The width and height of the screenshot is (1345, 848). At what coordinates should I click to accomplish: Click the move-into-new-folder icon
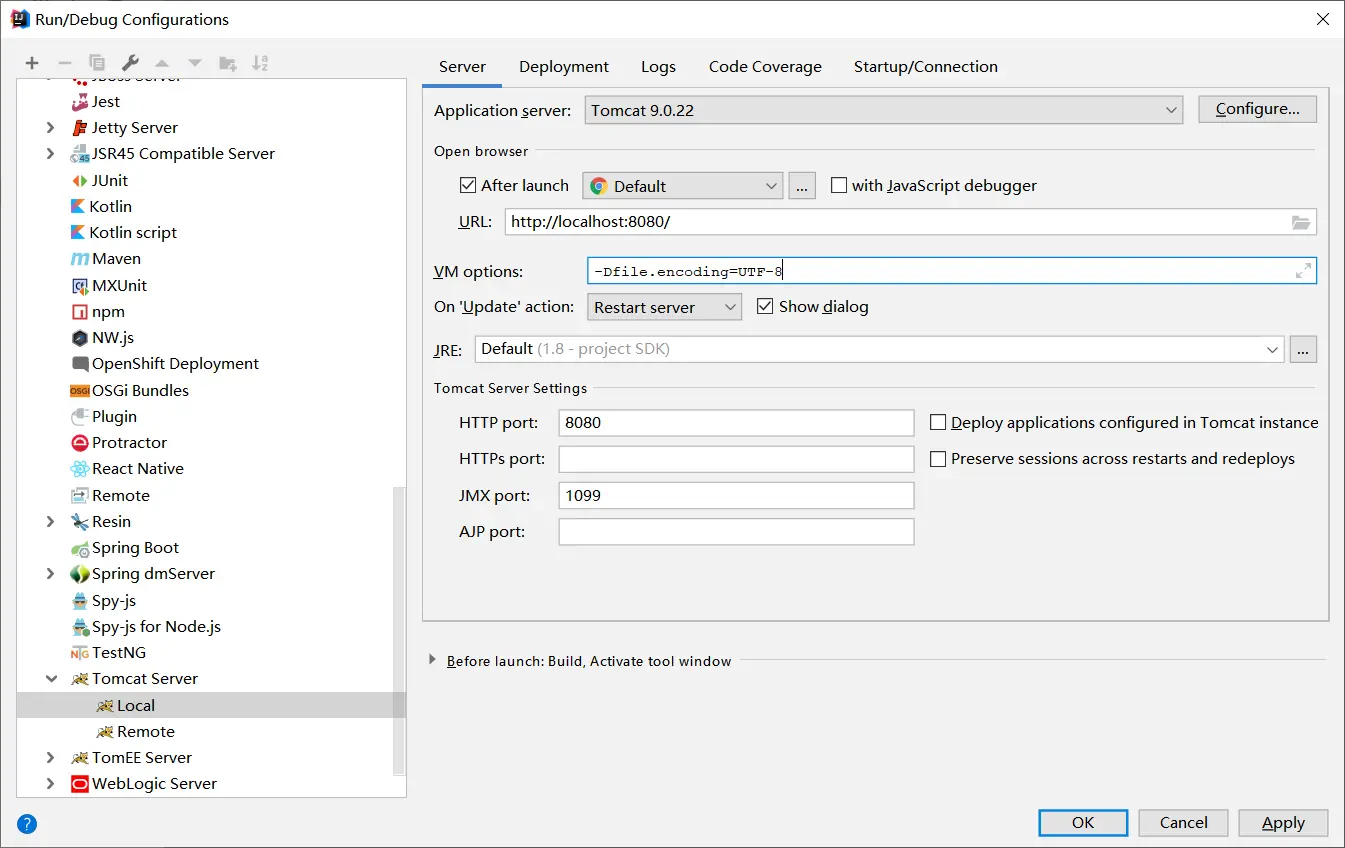228,63
